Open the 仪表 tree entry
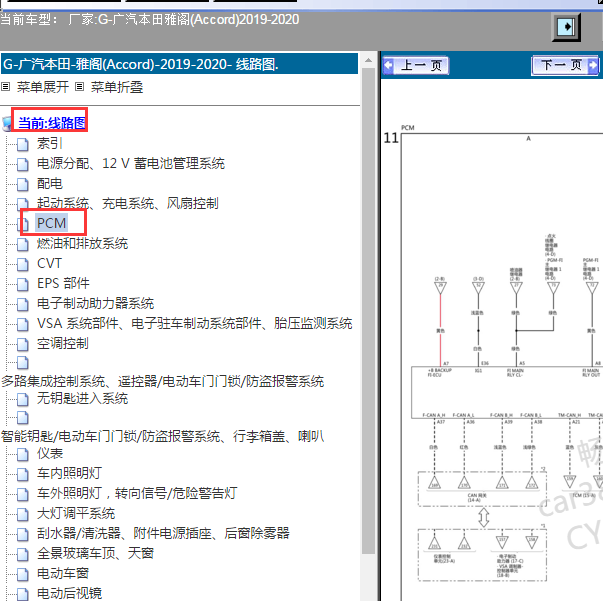This screenshot has width=603, height=601. (x=50, y=453)
